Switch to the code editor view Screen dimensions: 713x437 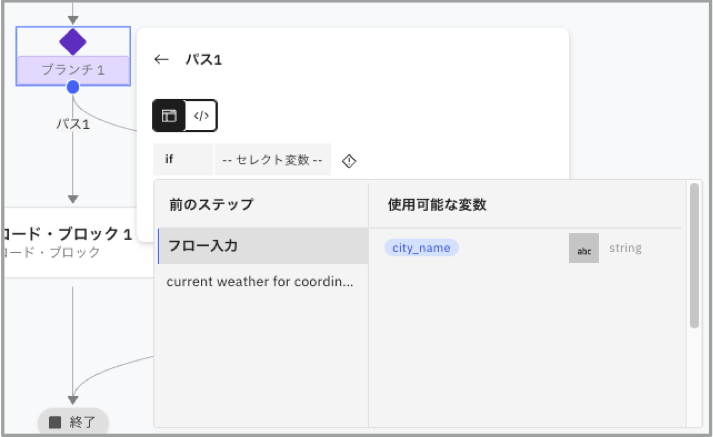201,116
